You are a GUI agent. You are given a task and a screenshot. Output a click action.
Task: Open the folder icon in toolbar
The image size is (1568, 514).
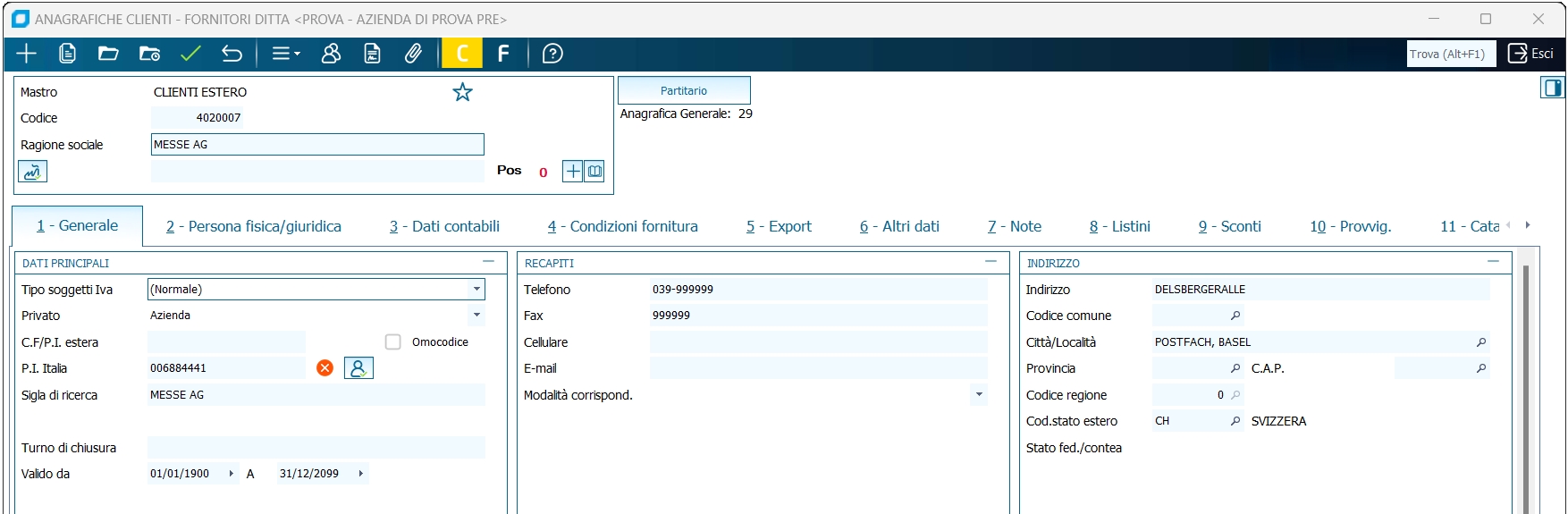[108, 54]
